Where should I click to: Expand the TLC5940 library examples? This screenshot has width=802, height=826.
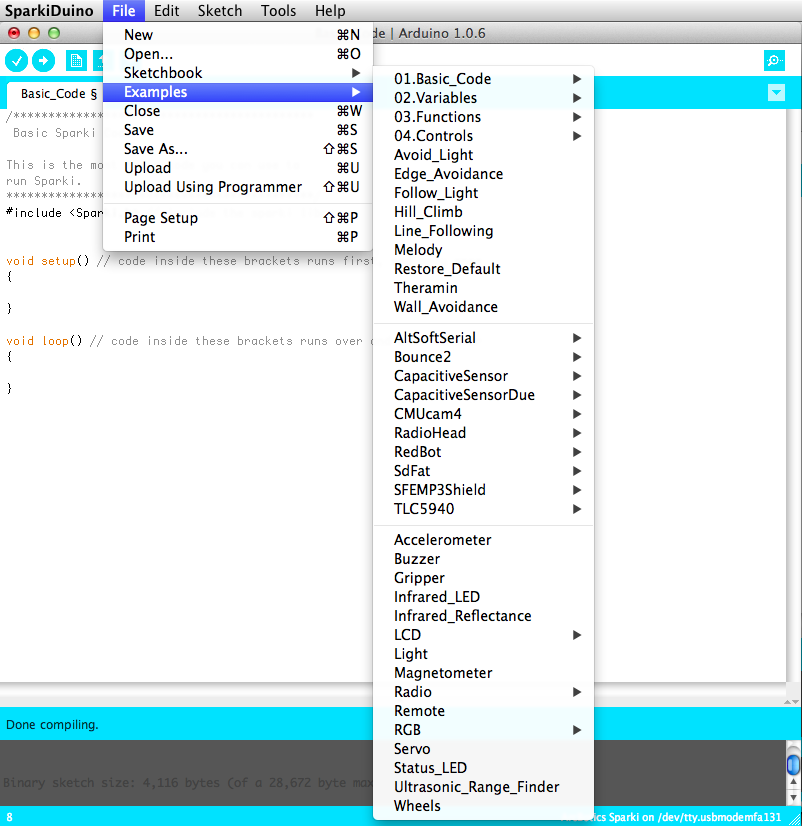[x=484, y=508]
